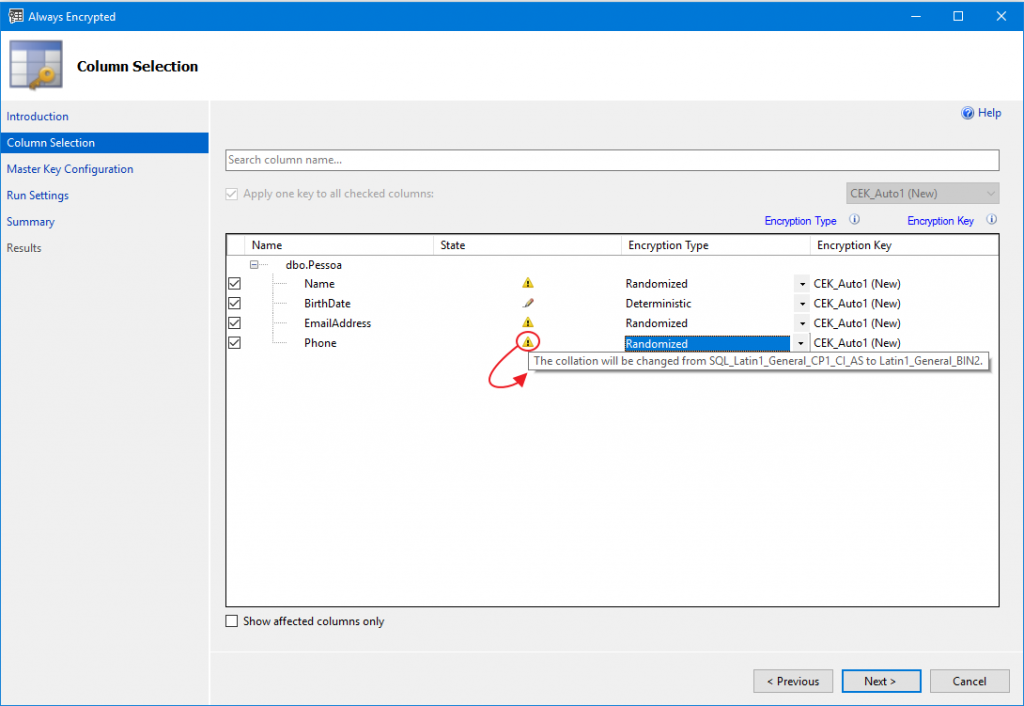Click the warning icon on the EmailAddress row
This screenshot has height=706, width=1024.
[x=527, y=322]
